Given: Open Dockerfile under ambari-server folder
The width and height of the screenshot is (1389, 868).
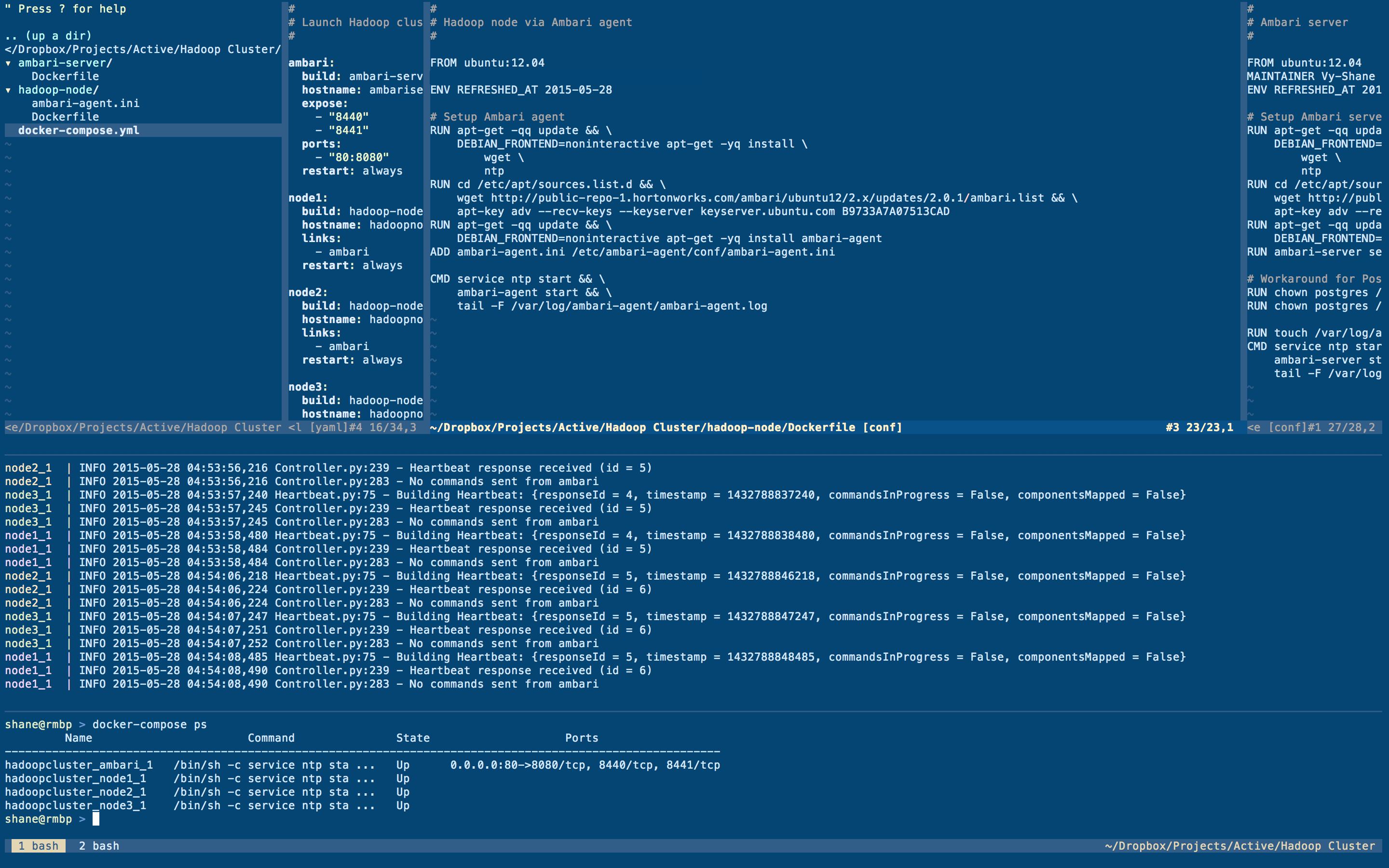Looking at the screenshot, I should click(65, 76).
